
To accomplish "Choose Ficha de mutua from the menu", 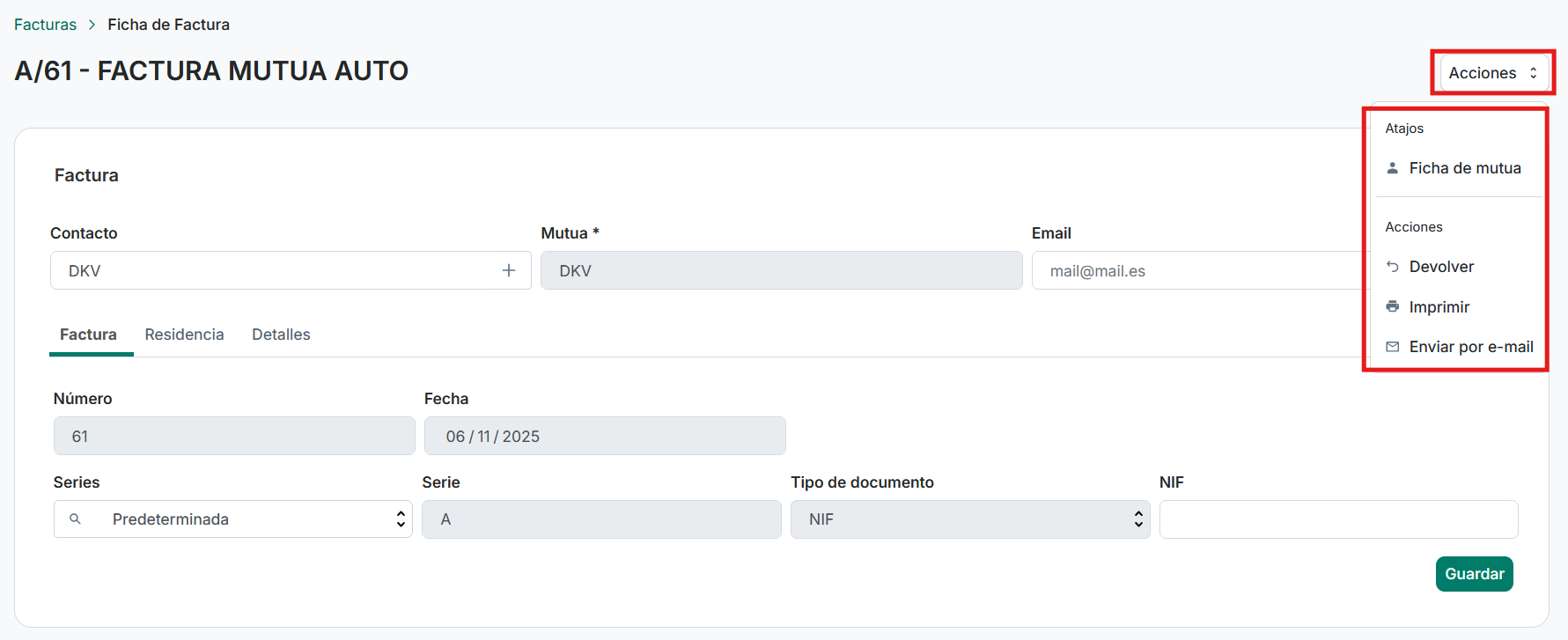I will click(x=1464, y=168).
